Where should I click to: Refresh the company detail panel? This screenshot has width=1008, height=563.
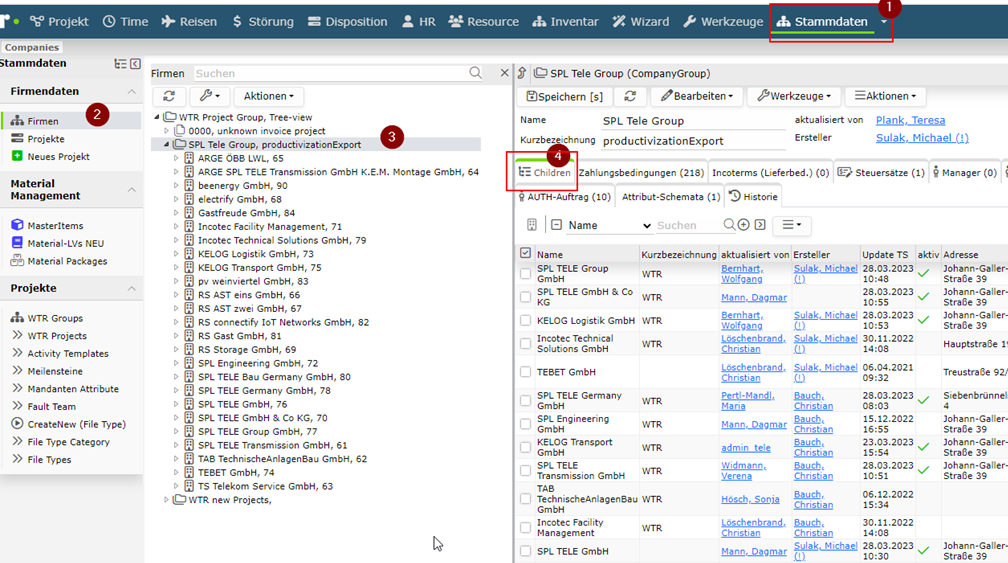tap(630, 96)
